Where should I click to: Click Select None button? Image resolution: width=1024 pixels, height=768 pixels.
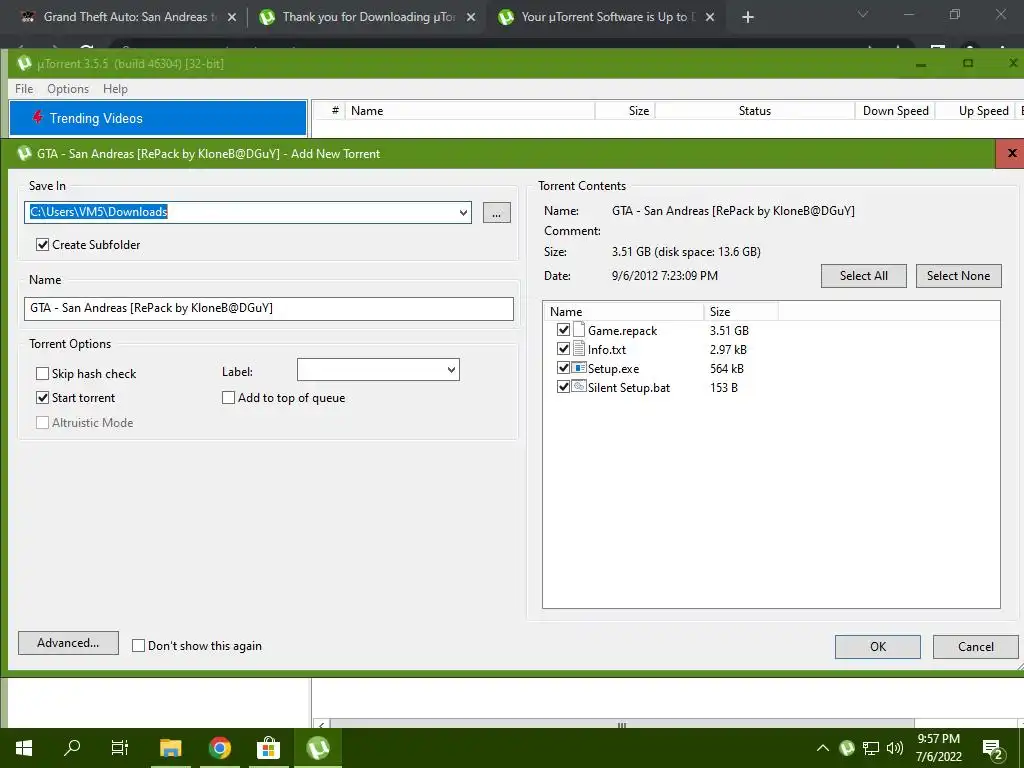click(958, 276)
